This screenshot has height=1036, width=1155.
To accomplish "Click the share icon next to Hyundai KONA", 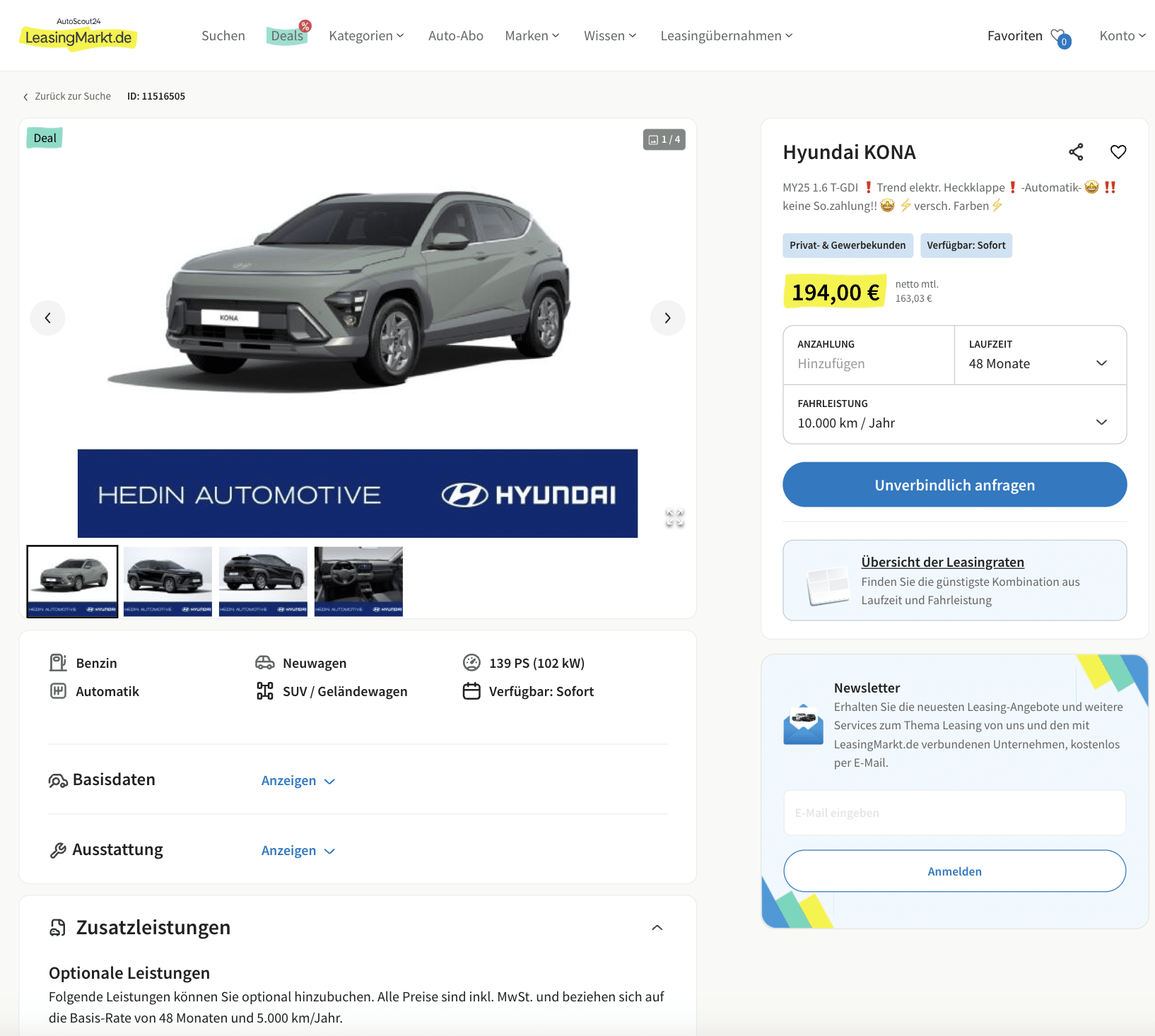I will [x=1076, y=152].
